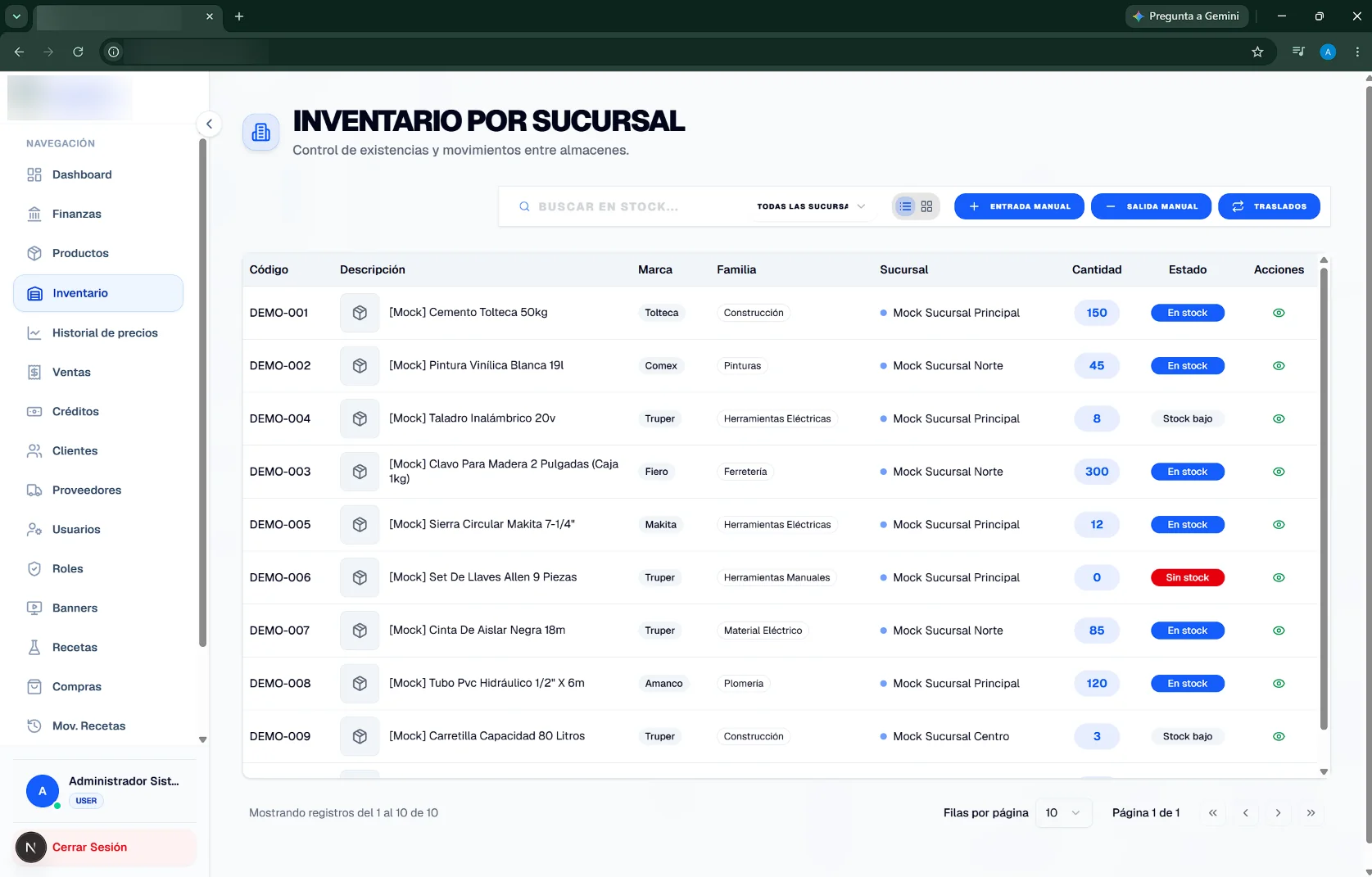
Task: Open the Todas las sucursales dropdown
Action: click(x=811, y=206)
